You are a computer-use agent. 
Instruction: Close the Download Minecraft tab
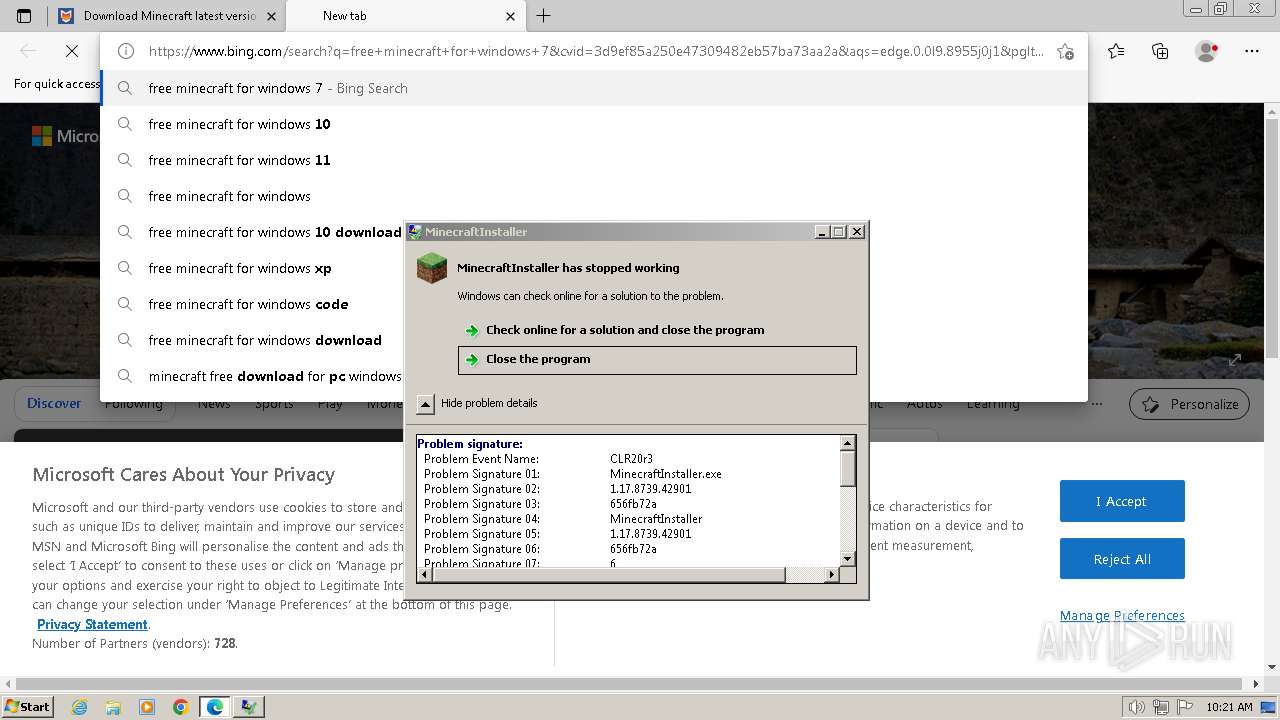point(272,16)
